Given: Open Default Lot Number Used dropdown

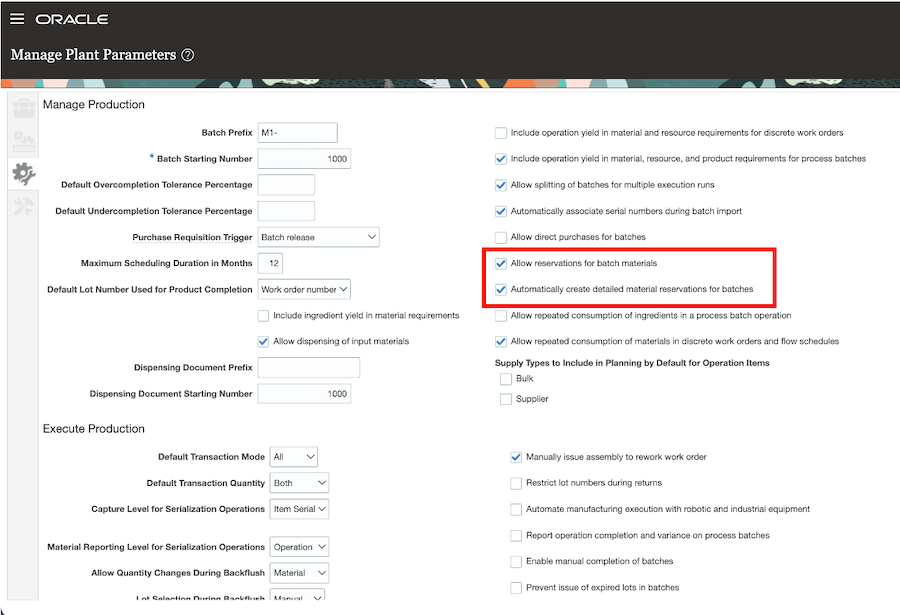Looking at the screenshot, I should (304, 289).
